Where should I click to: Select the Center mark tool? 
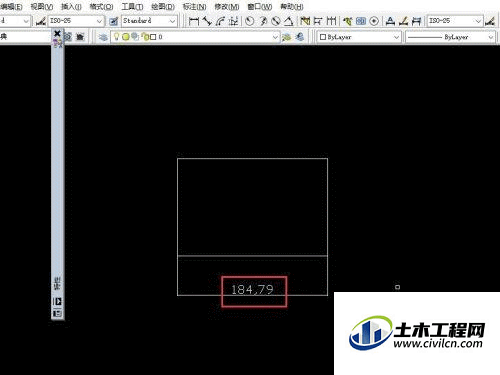pos(374,21)
